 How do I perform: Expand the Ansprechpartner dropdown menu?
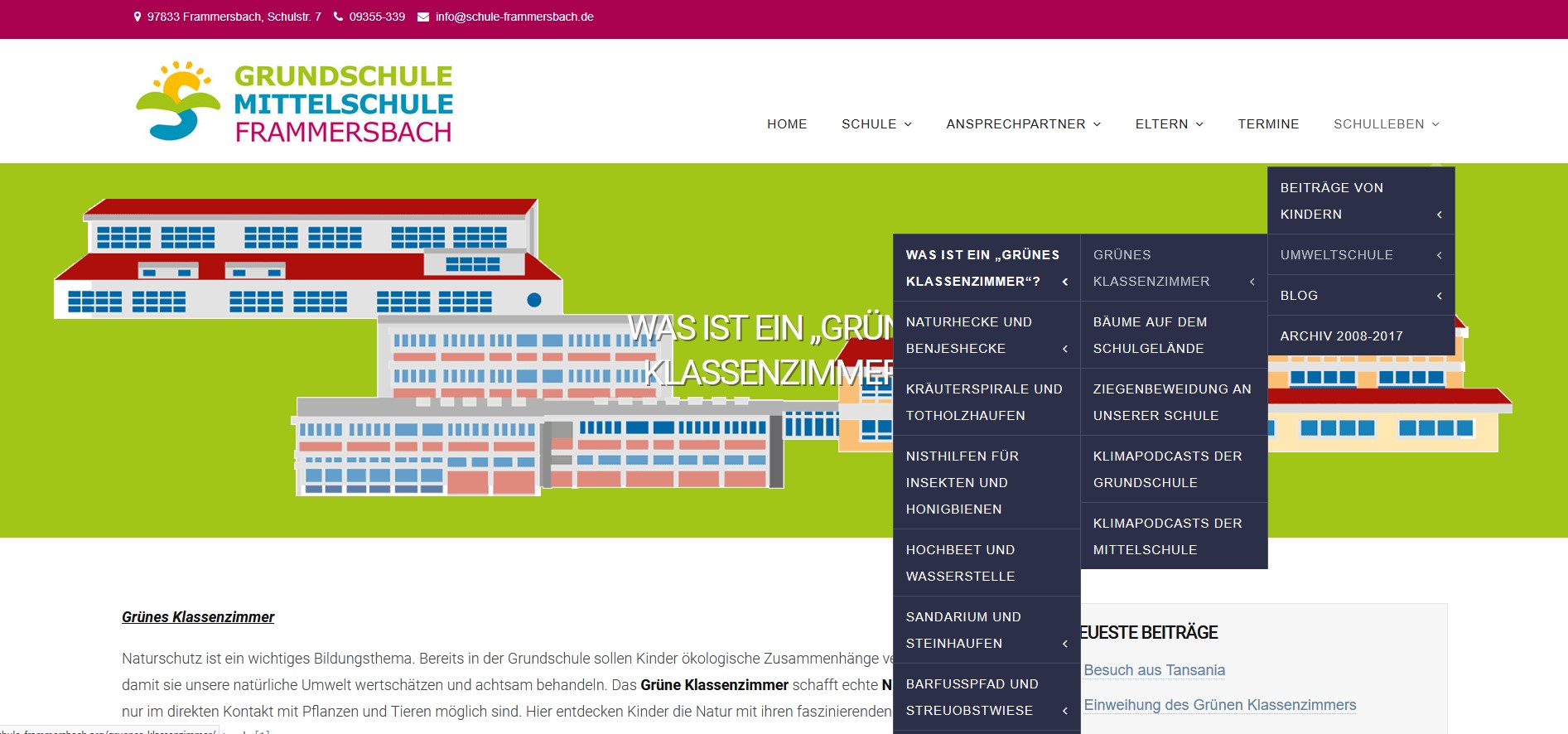1023,124
